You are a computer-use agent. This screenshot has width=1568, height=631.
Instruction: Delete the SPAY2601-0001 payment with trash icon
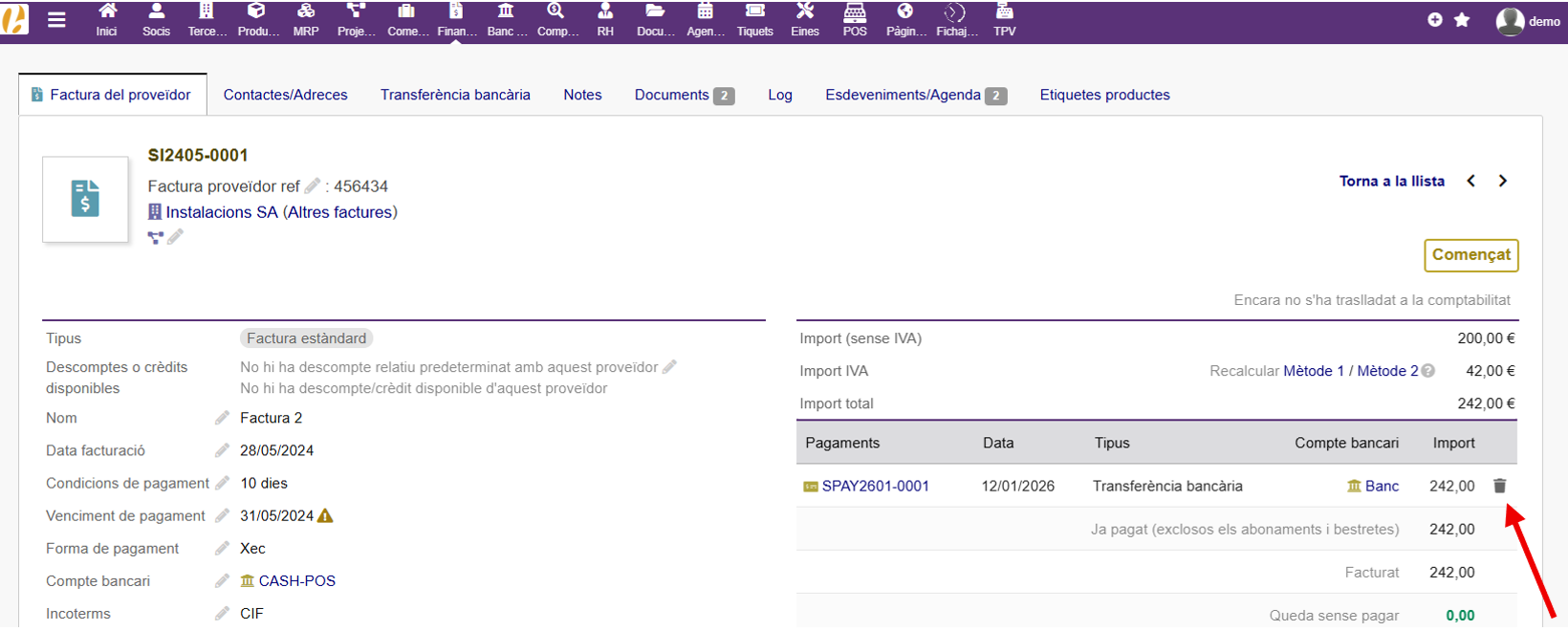click(x=1499, y=486)
